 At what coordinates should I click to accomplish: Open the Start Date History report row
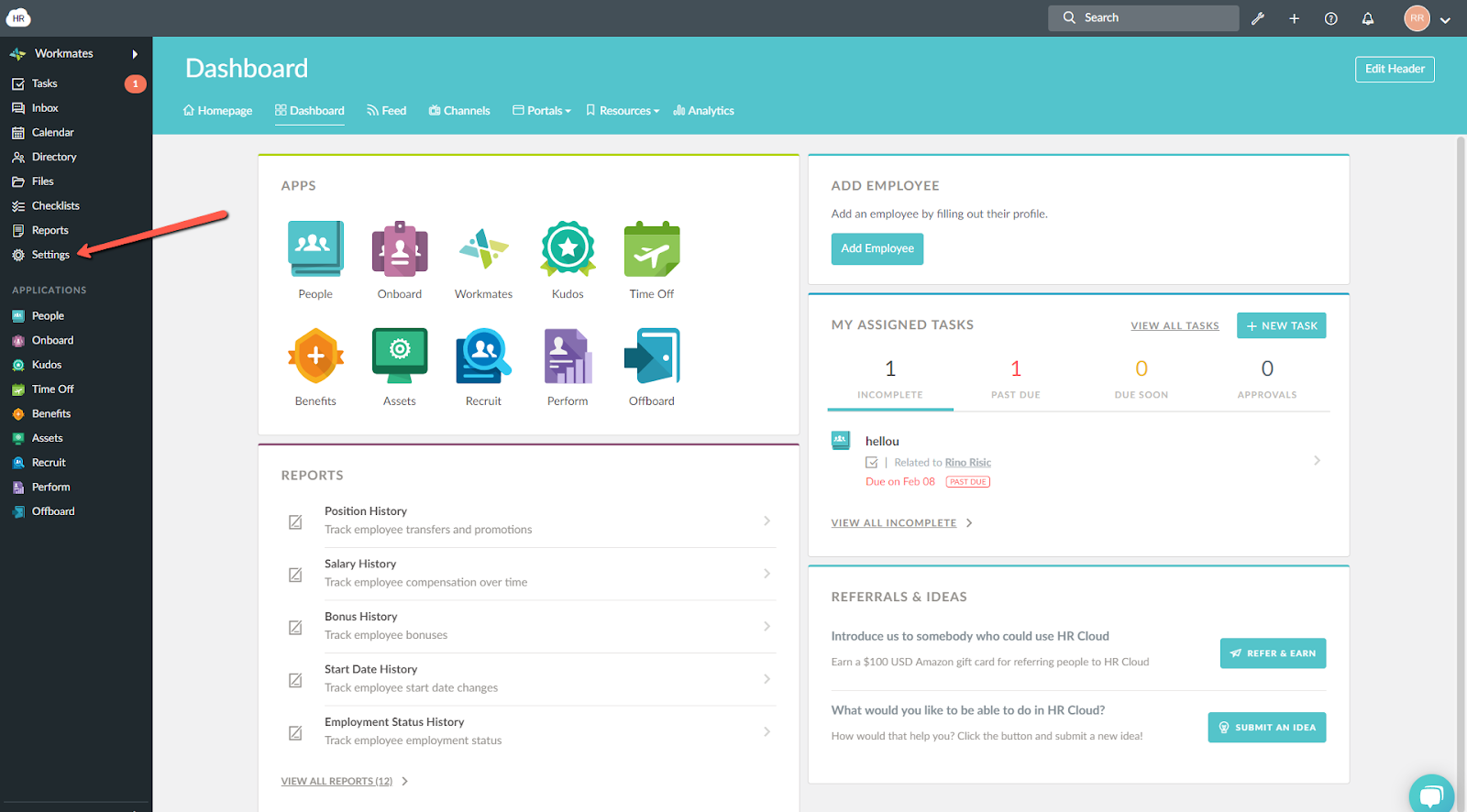pos(529,679)
